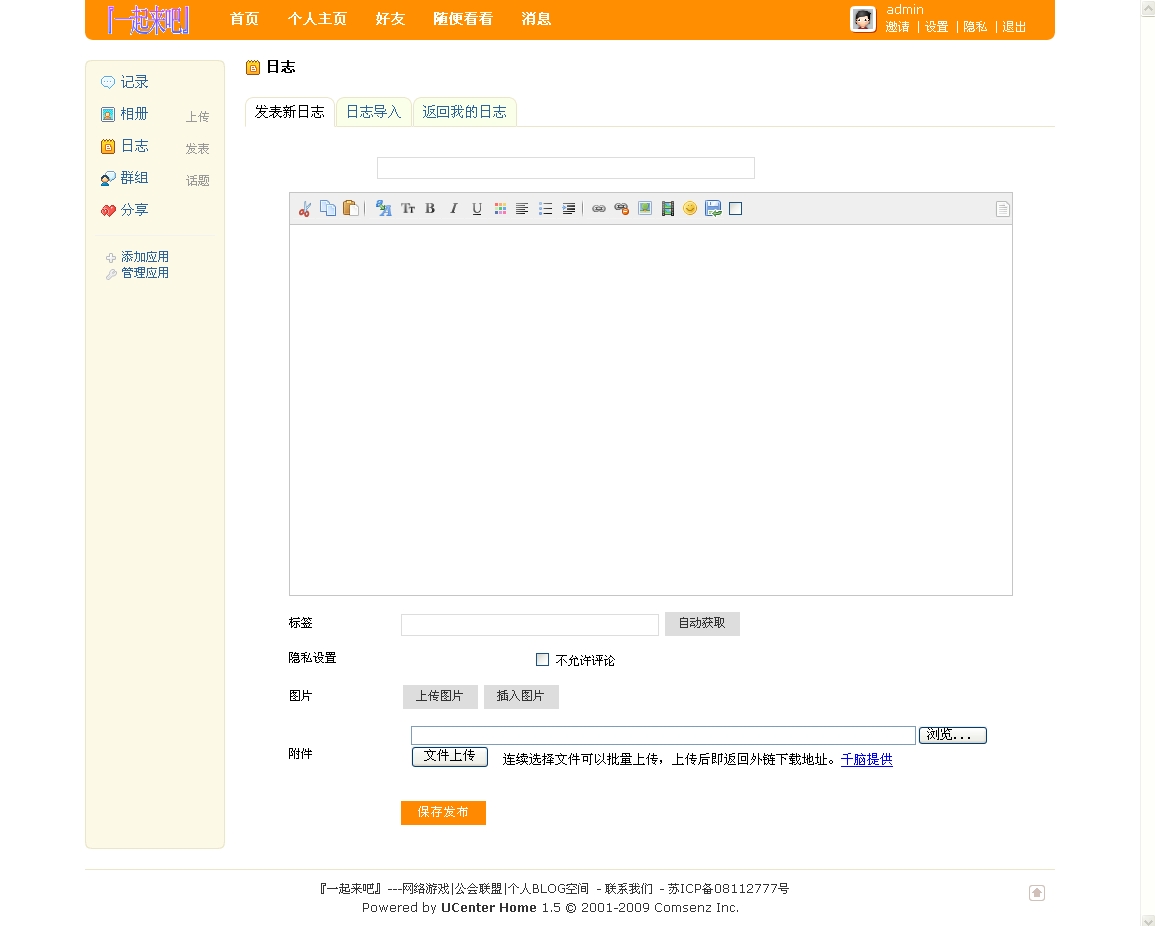Insert a bulleted list
The image size is (1155, 926).
(x=545, y=208)
